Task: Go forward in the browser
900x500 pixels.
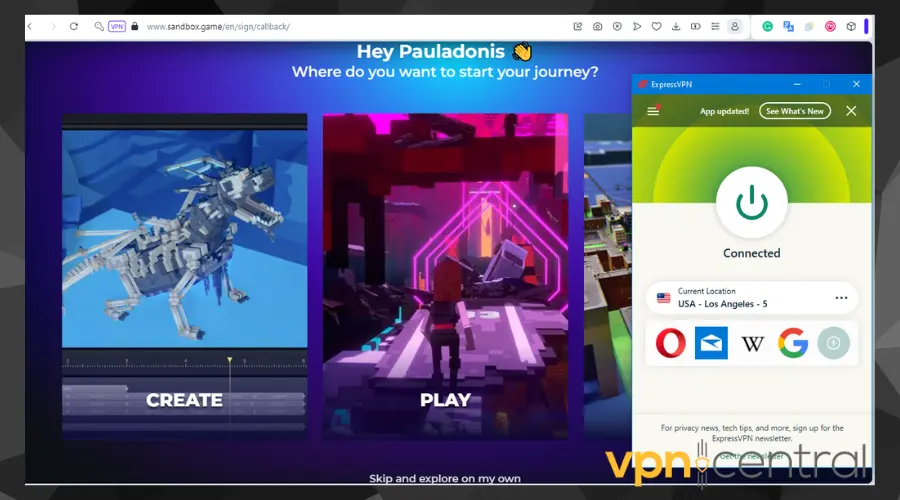Action: click(x=53, y=26)
